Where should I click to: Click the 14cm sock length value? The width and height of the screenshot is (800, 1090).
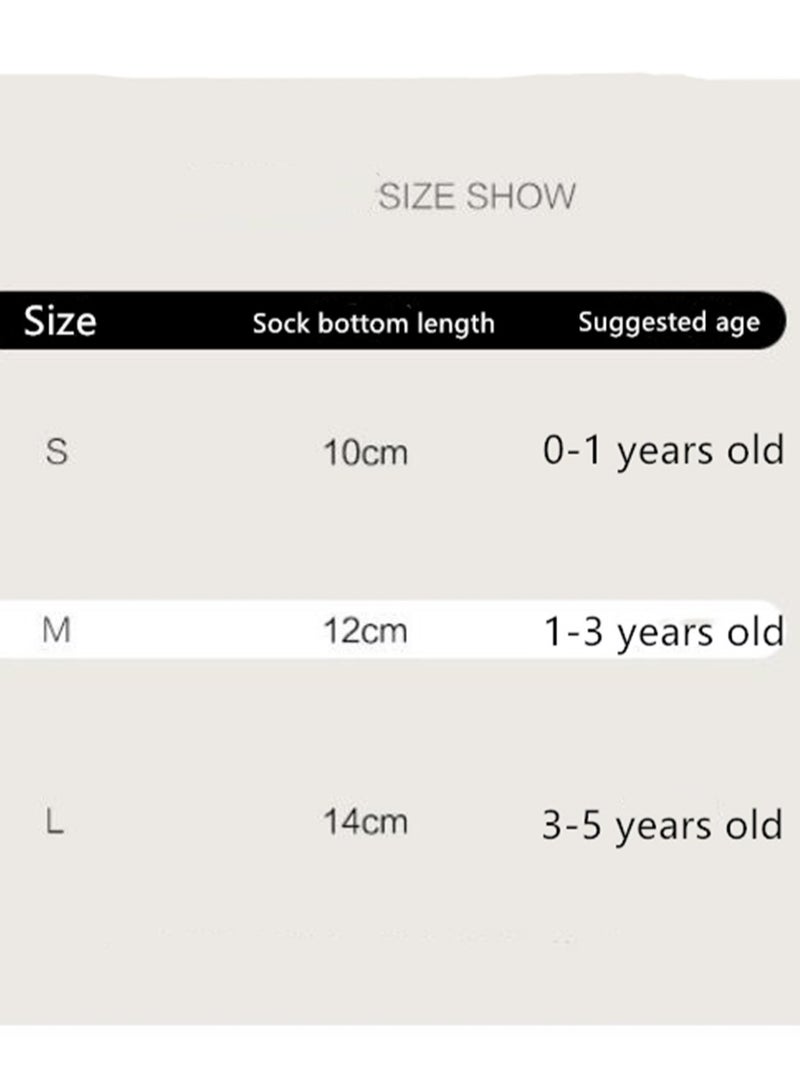[366, 822]
